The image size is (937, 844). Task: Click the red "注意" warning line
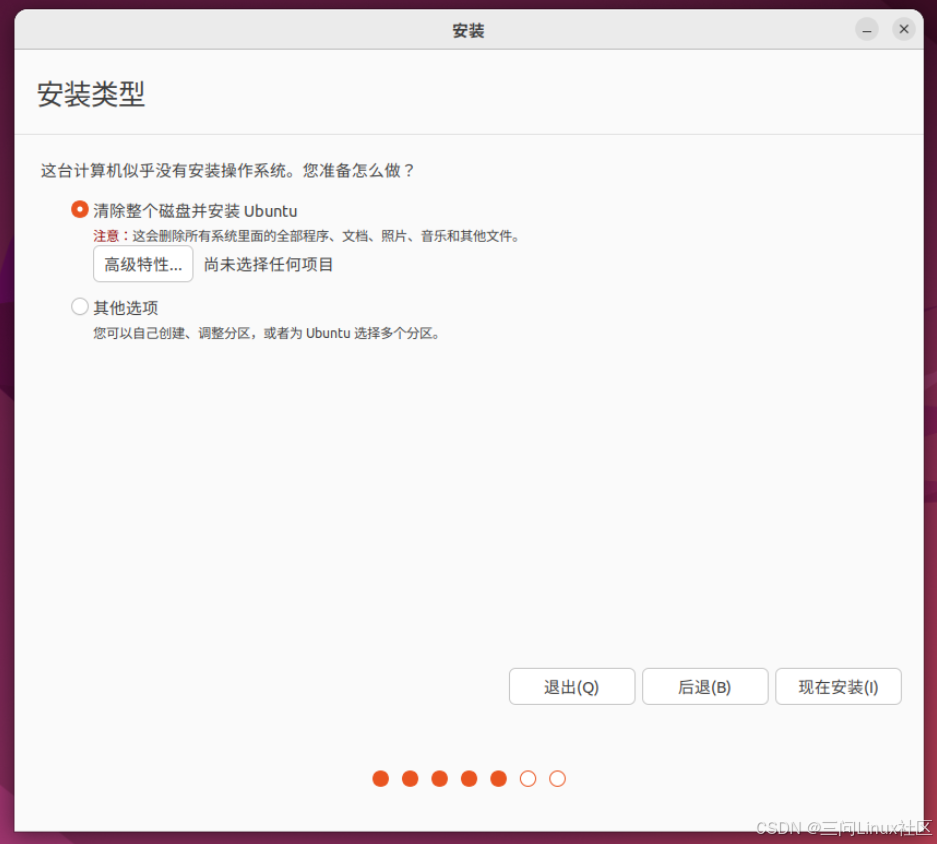click(x=307, y=236)
